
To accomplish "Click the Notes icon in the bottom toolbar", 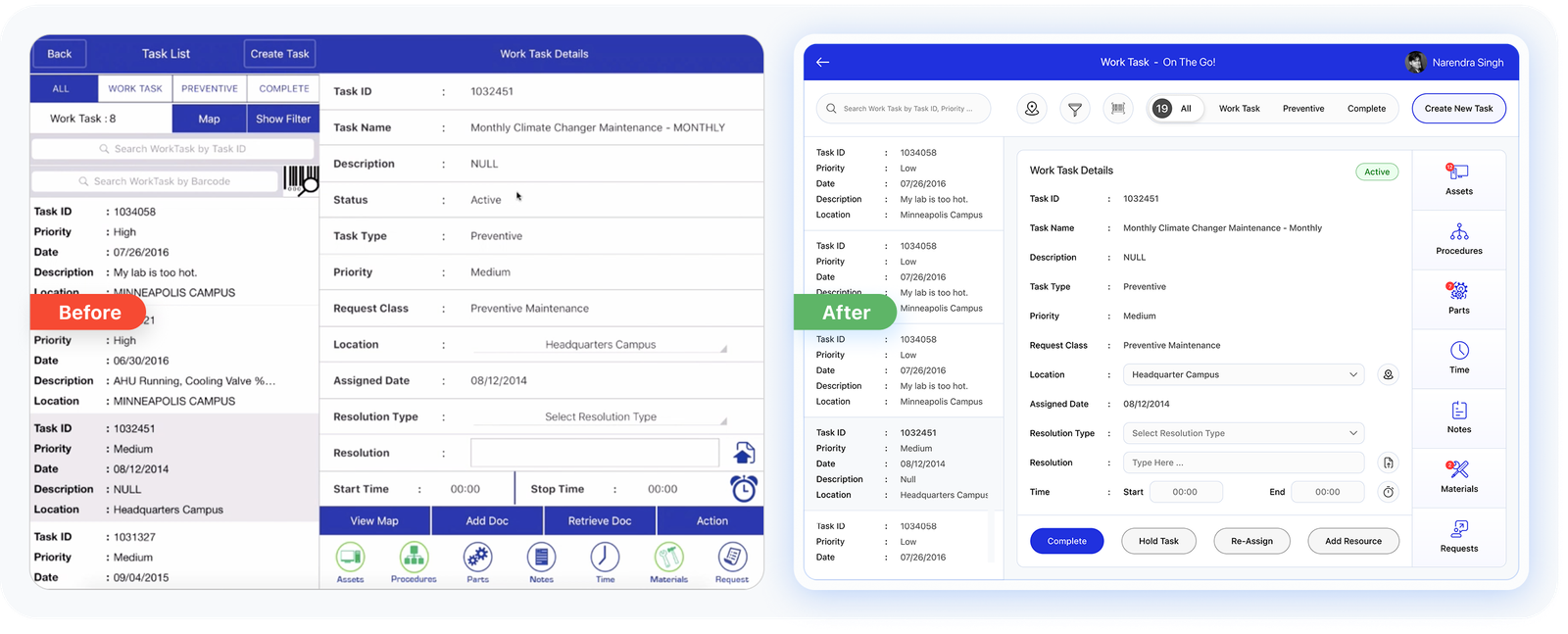I will coord(541,561).
